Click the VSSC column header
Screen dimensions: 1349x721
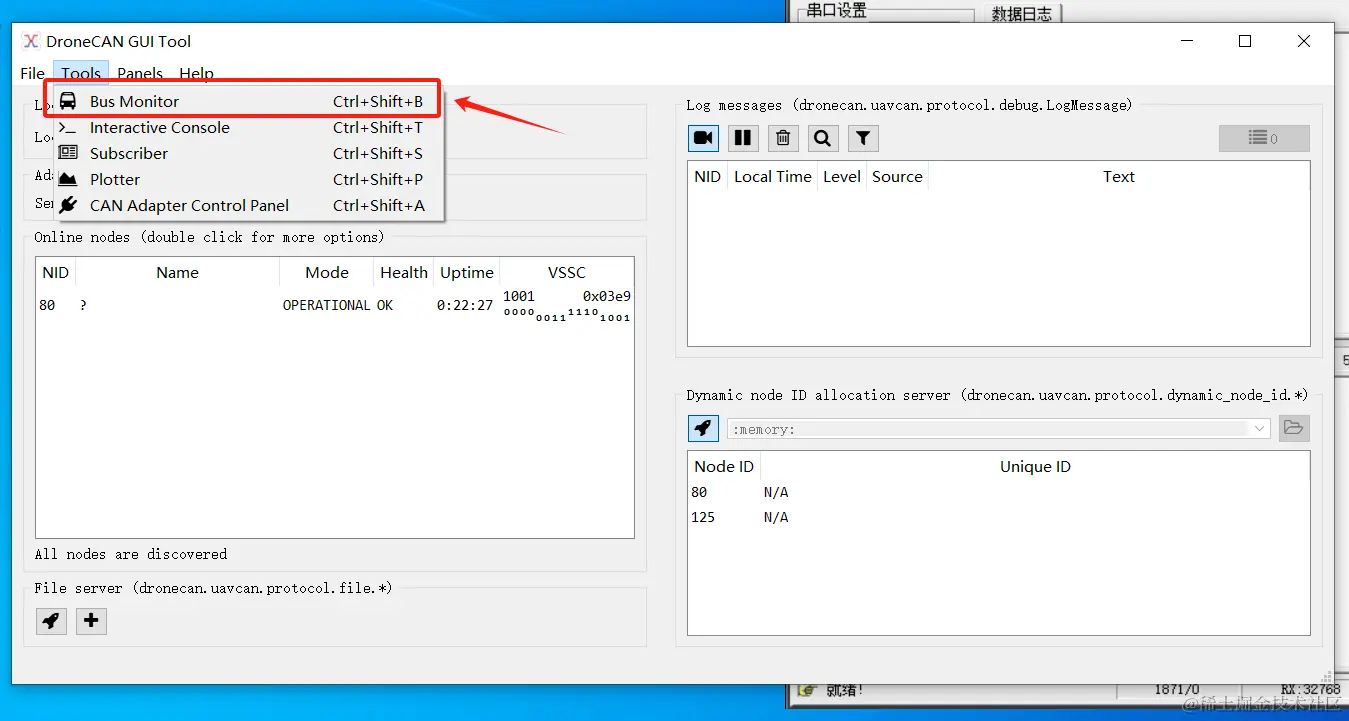click(x=566, y=272)
